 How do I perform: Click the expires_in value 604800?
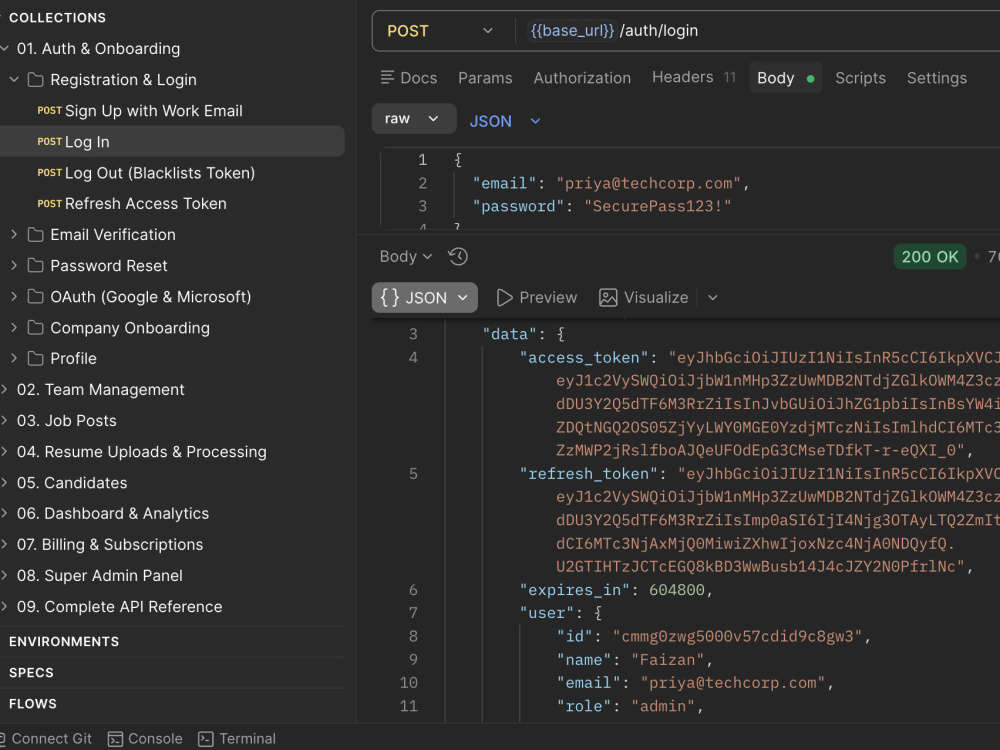[677, 590]
